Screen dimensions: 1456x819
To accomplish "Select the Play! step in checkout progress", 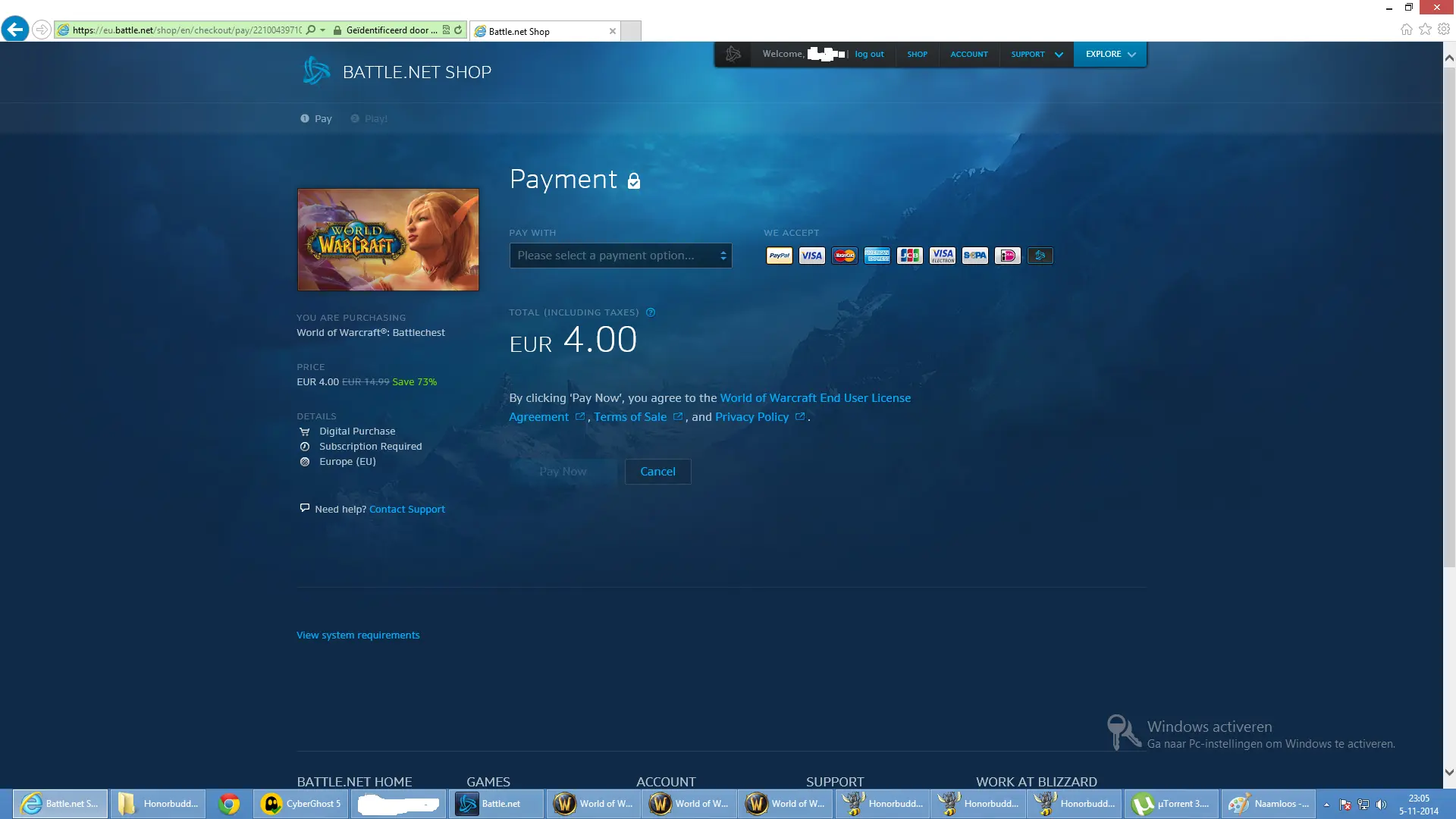I will pos(369,118).
